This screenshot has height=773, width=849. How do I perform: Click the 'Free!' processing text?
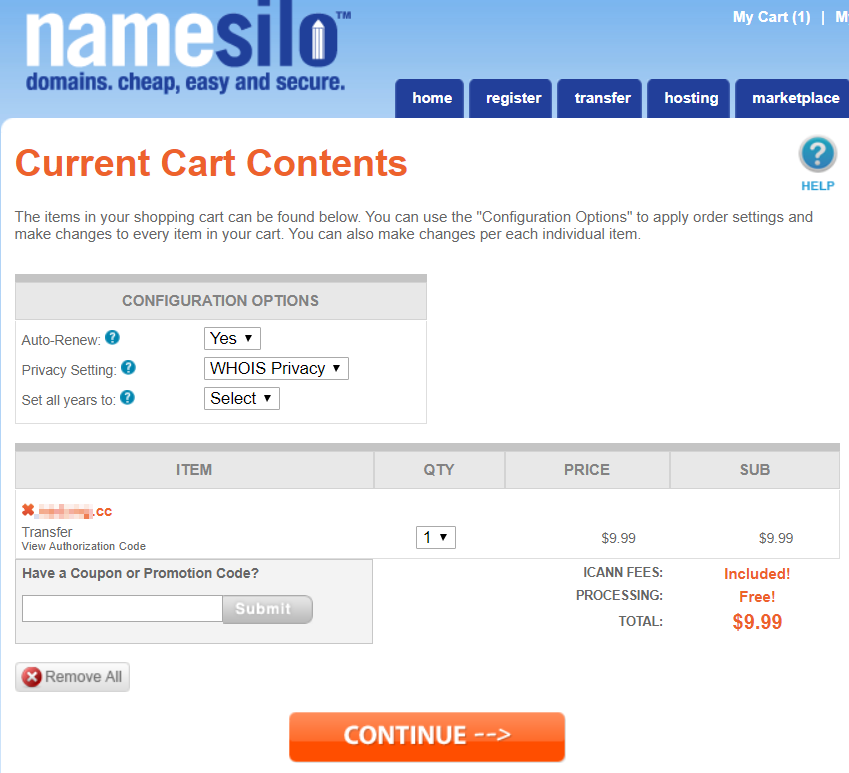(x=757, y=597)
